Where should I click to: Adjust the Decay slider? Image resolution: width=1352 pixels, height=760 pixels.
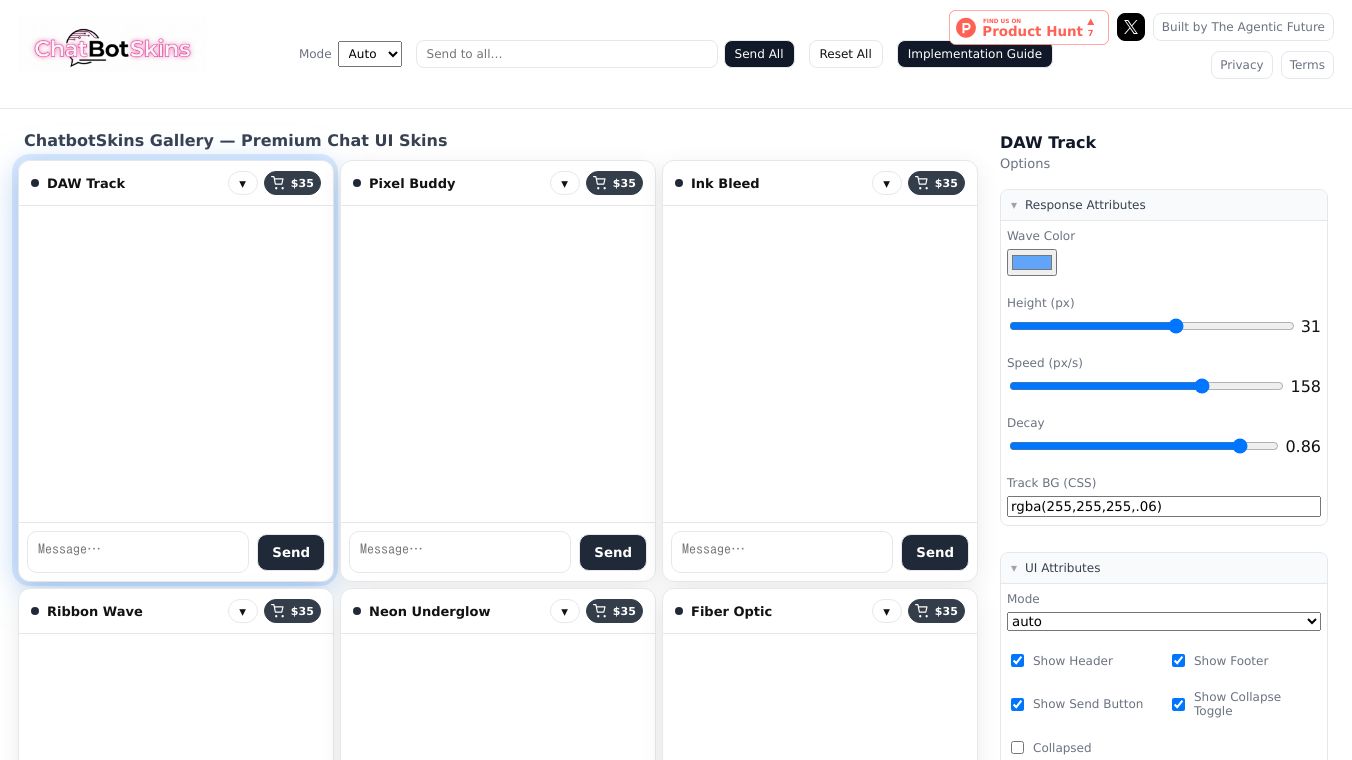pos(1144,446)
